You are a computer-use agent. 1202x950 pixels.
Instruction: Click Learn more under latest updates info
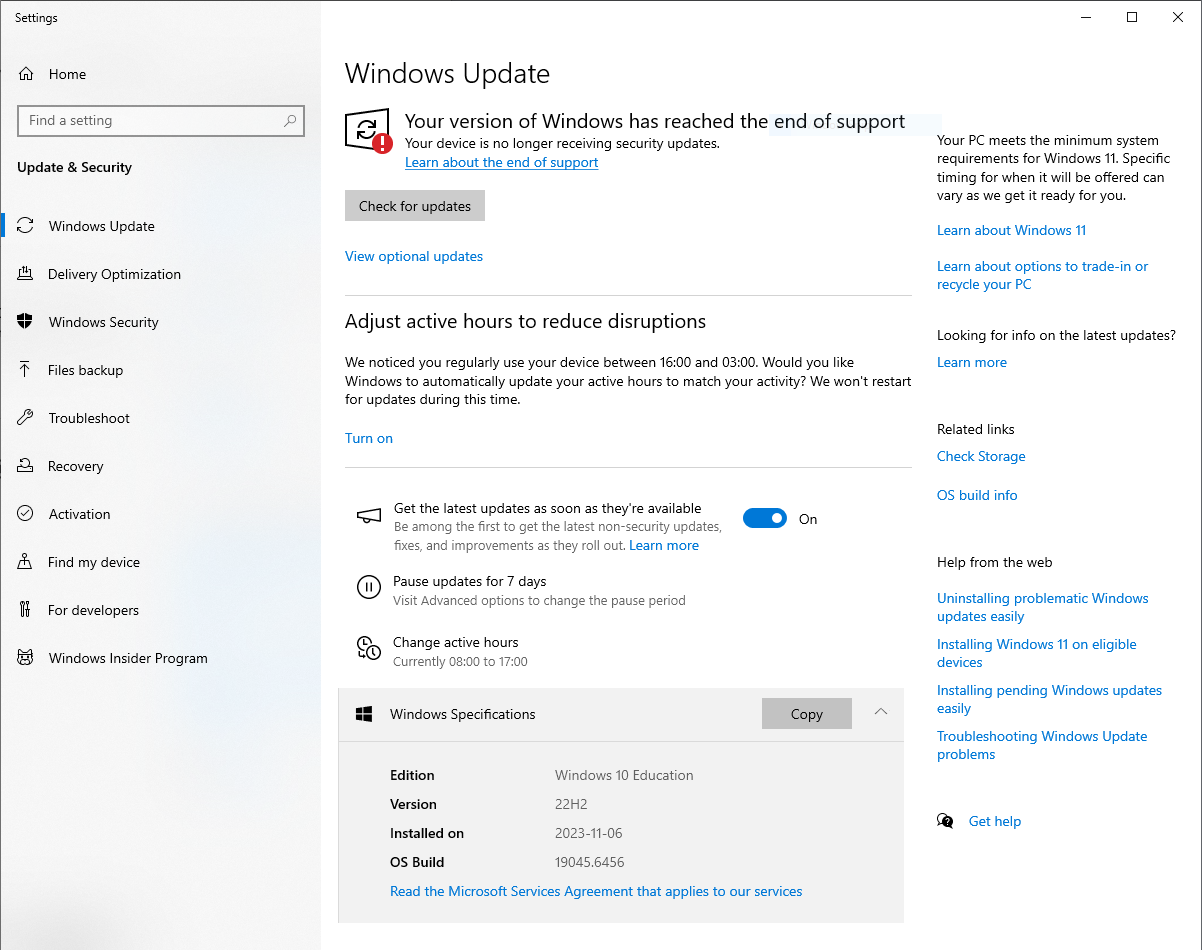tap(972, 362)
